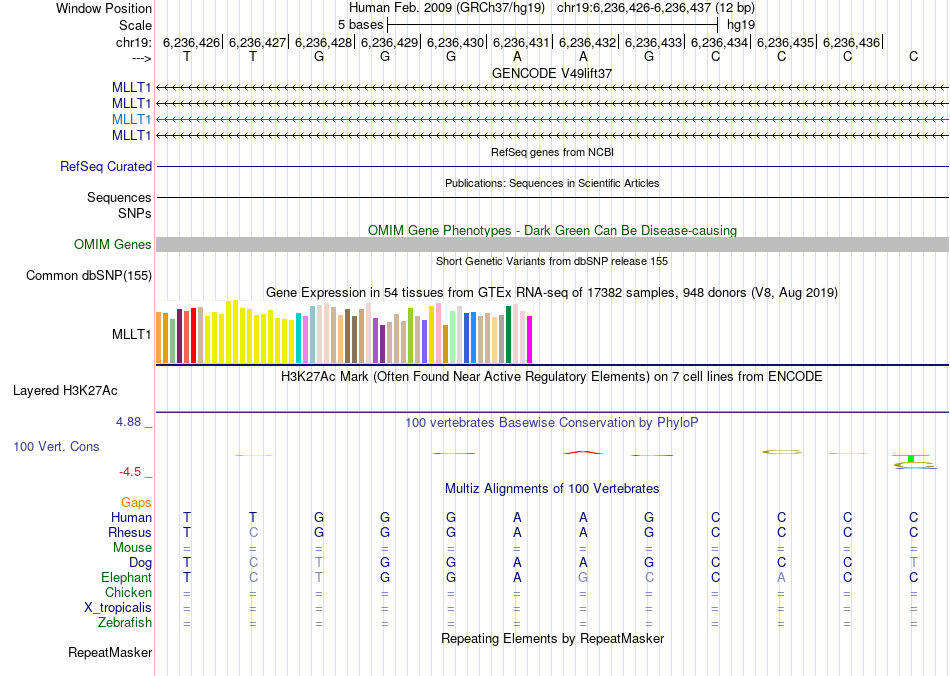Click the Sequences track label
This screenshot has width=950, height=676.
tap(119, 197)
